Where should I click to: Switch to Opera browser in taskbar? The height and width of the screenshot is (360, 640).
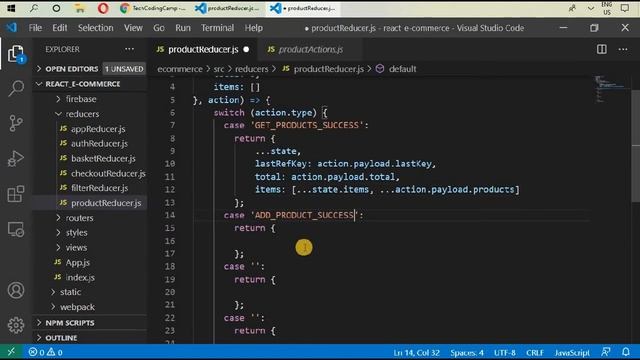tap(103, 8)
